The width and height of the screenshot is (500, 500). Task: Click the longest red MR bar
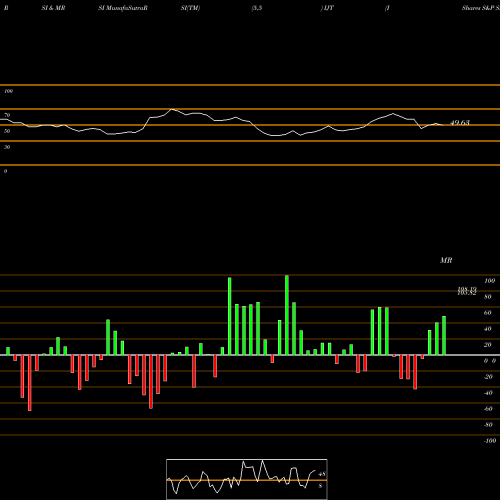pos(29,383)
